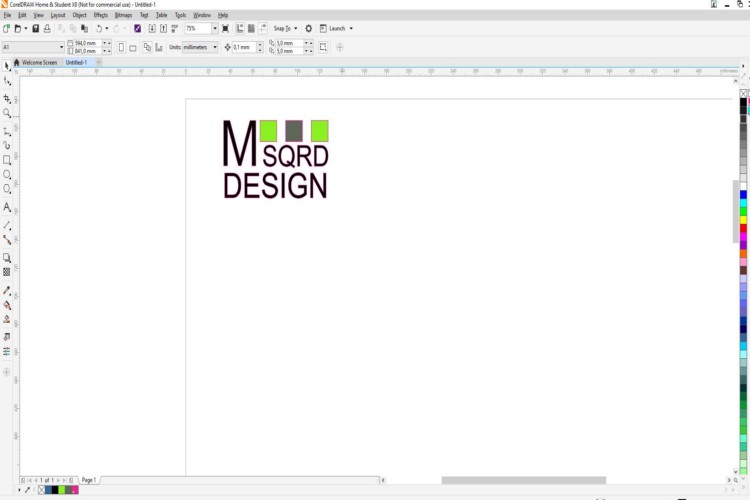Click the Full-screen preview icon

coord(225,29)
